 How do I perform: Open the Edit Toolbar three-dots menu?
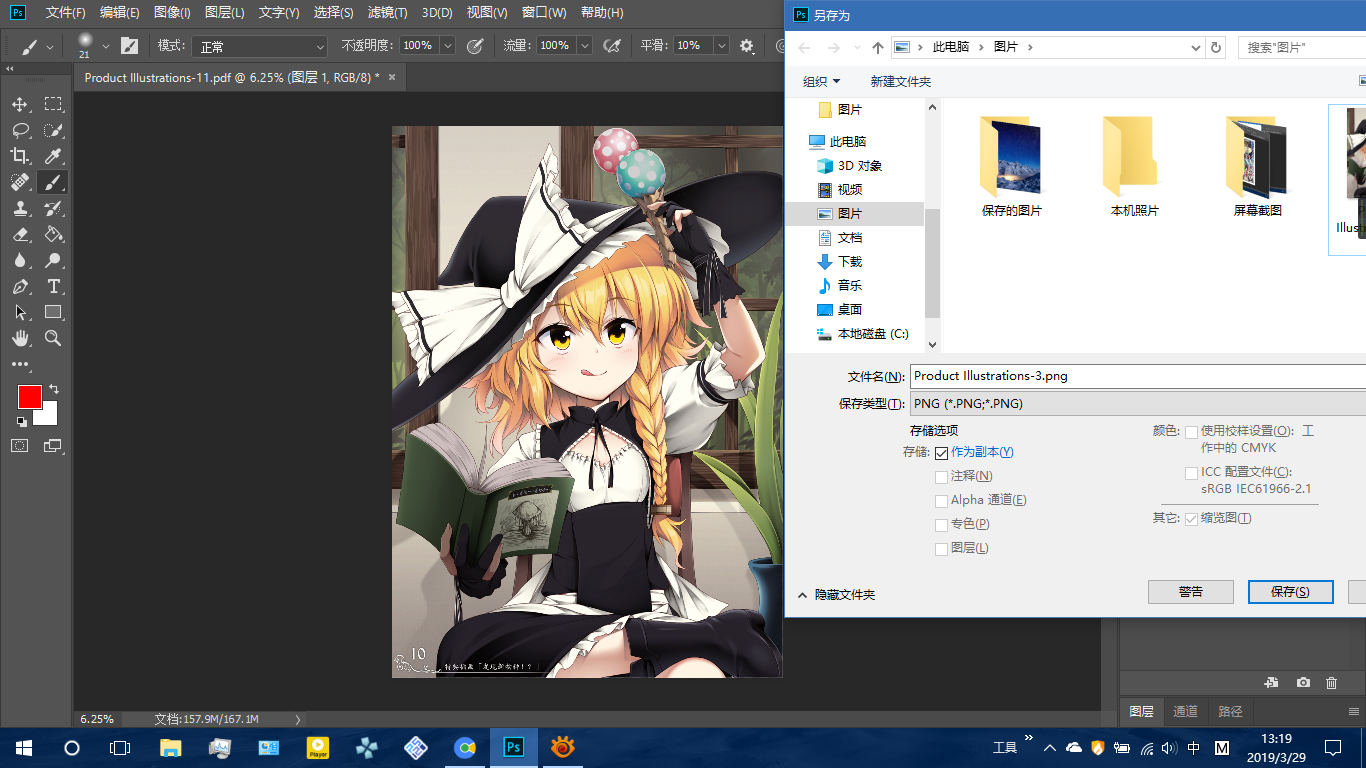pyautogui.click(x=20, y=365)
